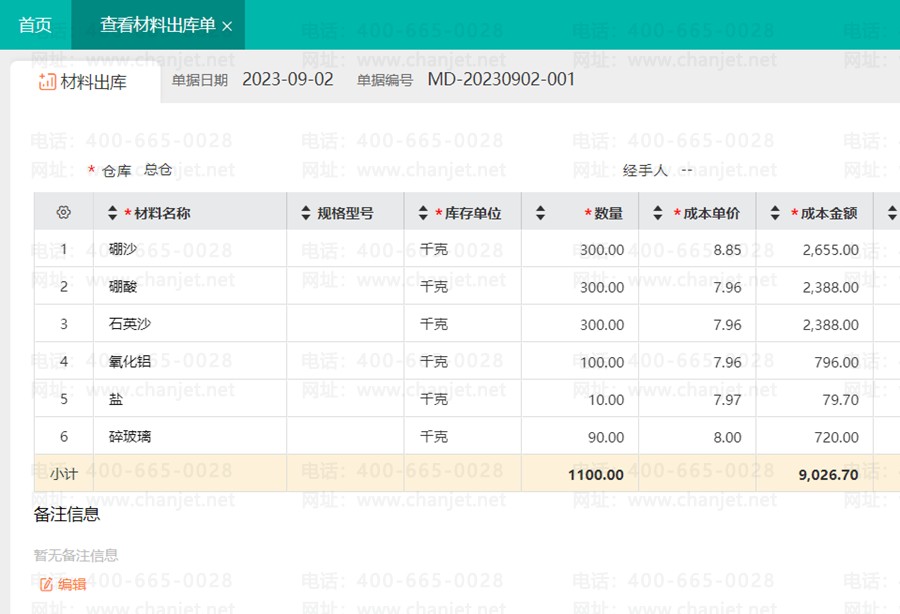Click the 成本单价 column header
The image size is (900, 614).
click(711, 213)
